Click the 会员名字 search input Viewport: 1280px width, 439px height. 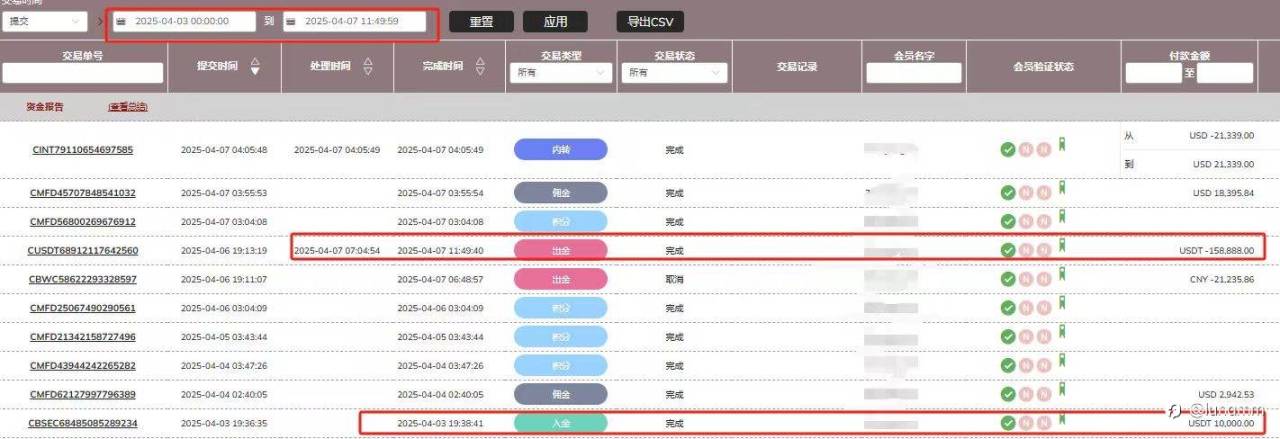coord(914,73)
